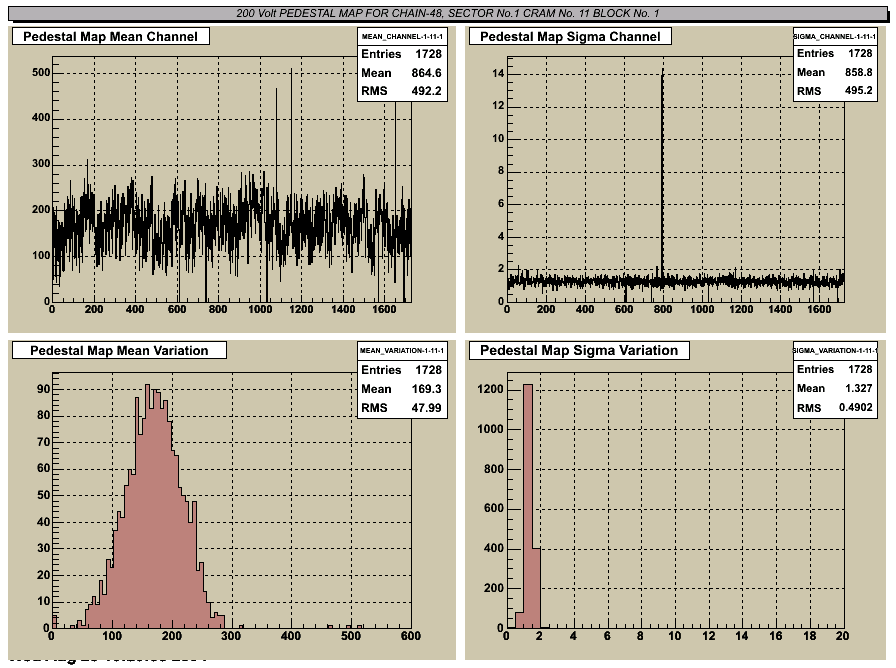Click Entries 1728 in the SIGMA_CHANNEL stats box

point(835,54)
